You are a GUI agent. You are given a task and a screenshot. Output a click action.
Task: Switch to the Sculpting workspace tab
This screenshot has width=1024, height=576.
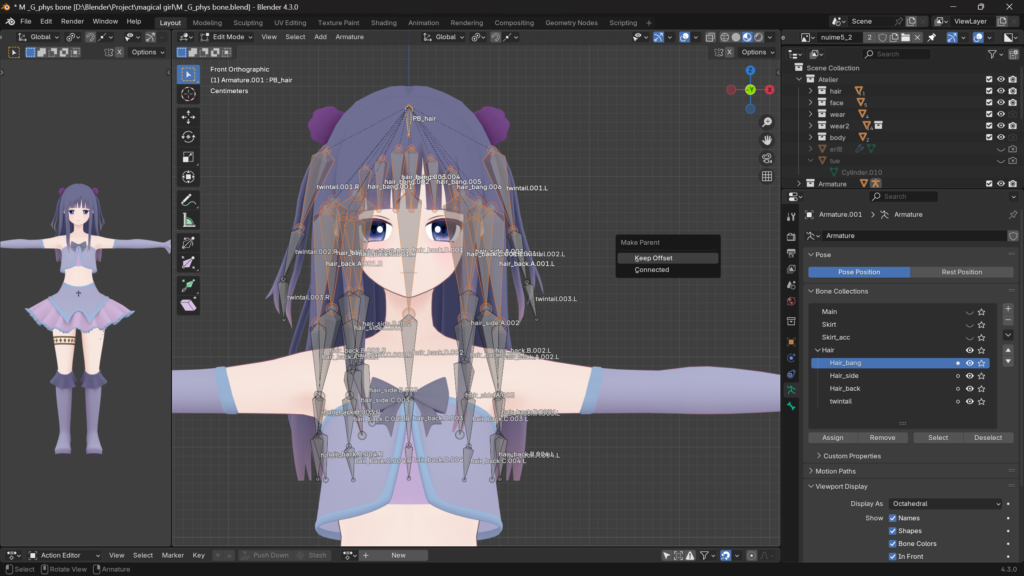click(x=248, y=22)
